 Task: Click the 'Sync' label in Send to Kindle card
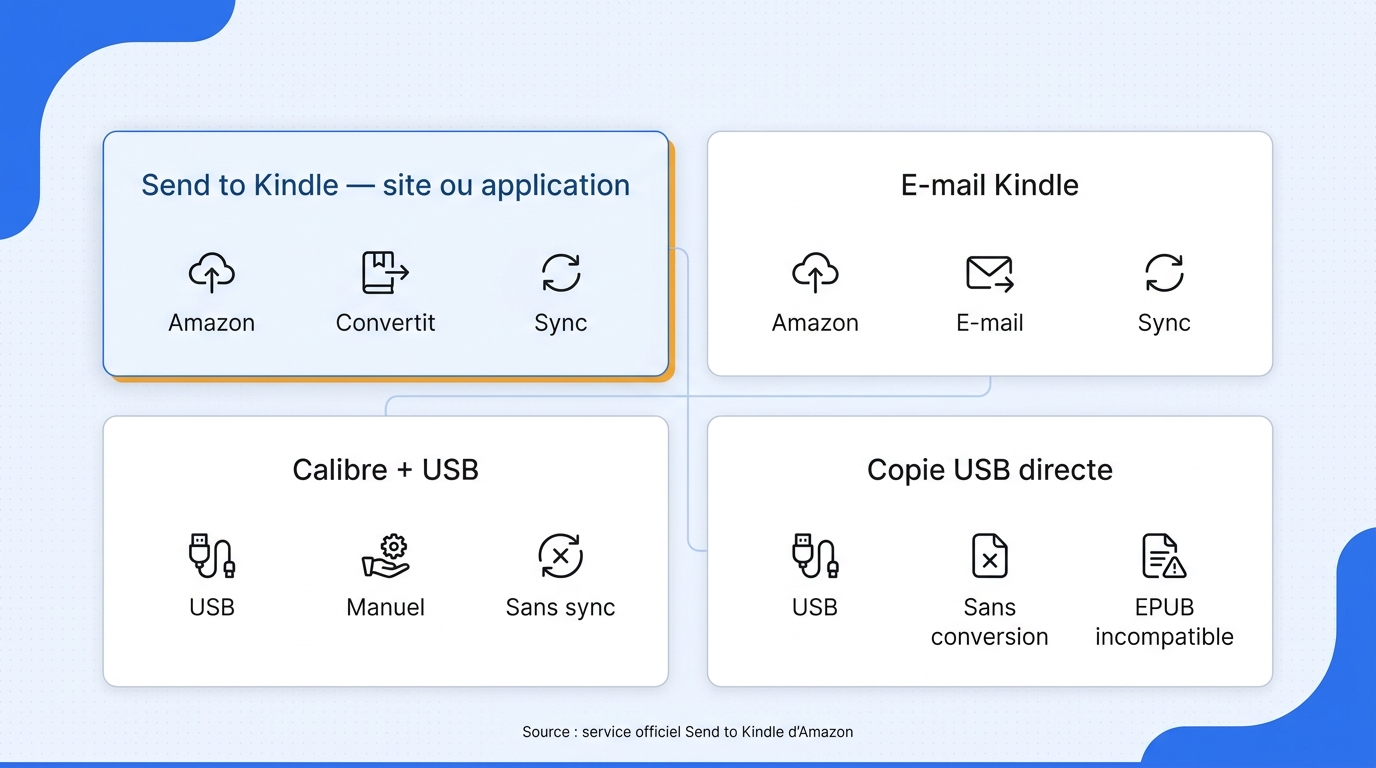[x=560, y=323]
